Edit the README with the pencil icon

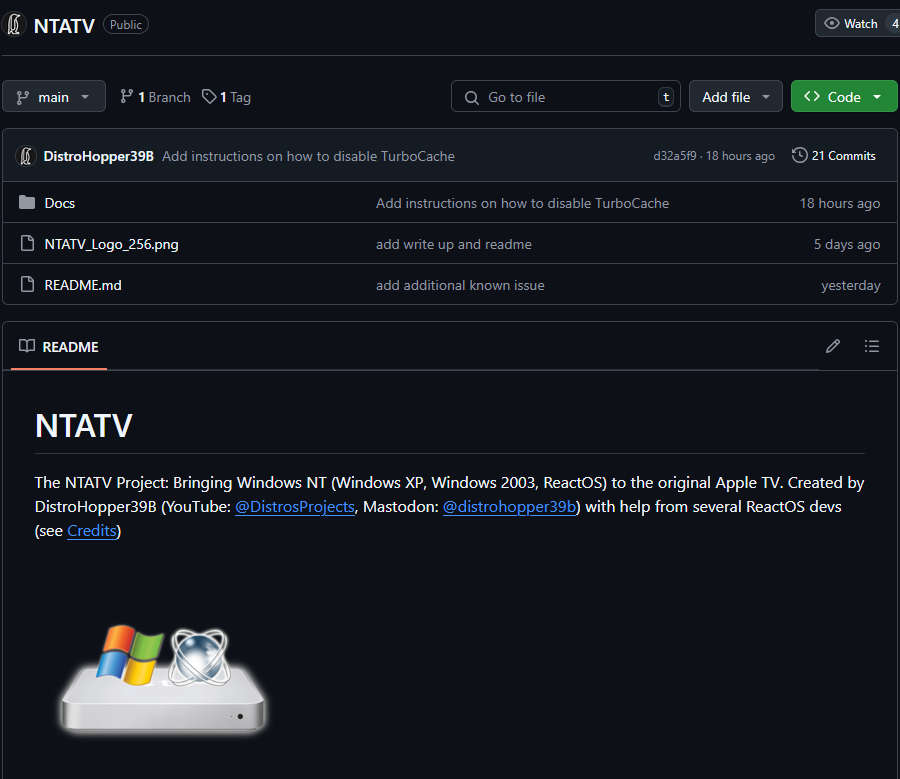click(x=833, y=346)
